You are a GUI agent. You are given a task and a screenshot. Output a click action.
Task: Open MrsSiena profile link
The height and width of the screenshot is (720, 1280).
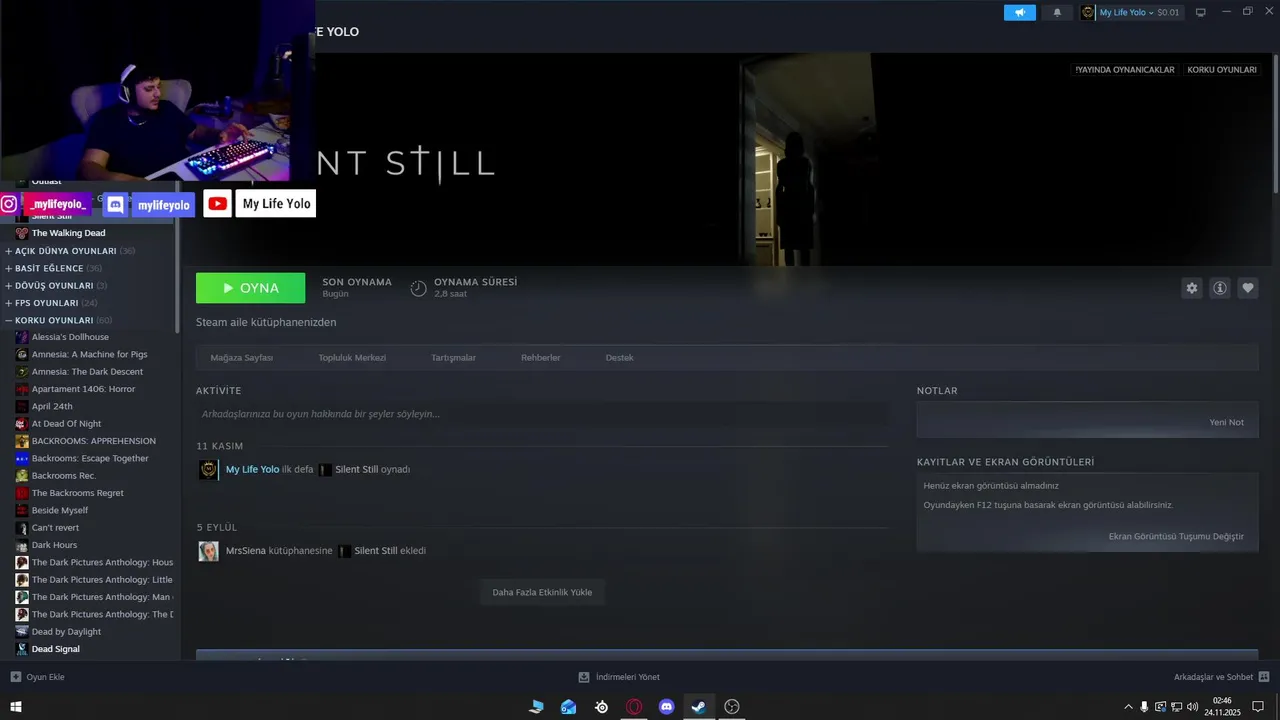coord(246,550)
